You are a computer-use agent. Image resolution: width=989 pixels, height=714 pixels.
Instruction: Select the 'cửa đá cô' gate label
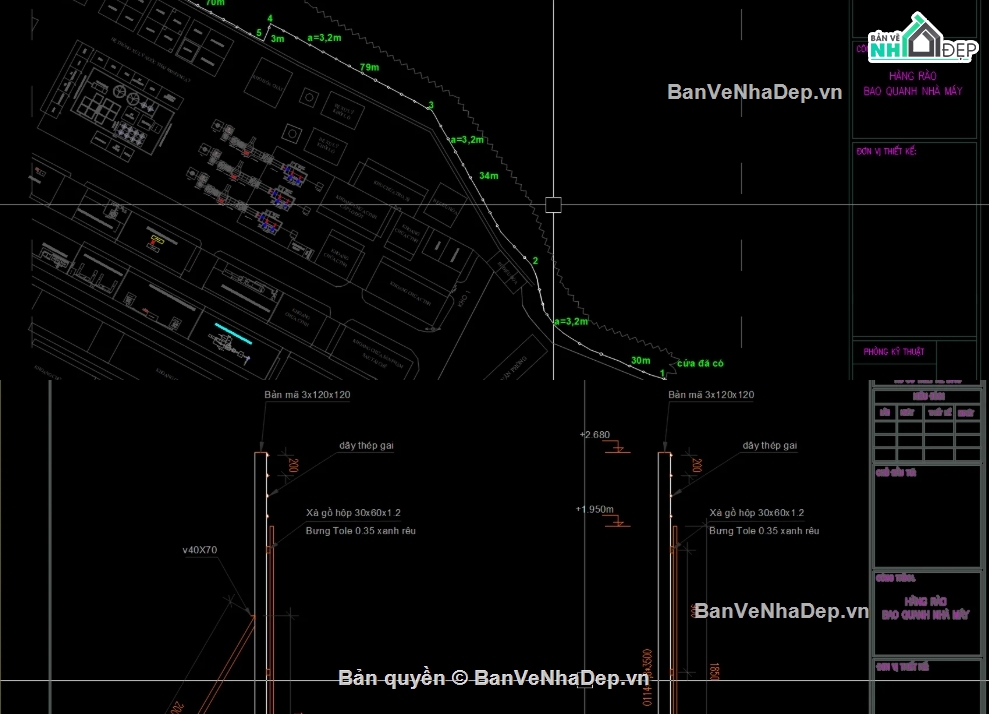click(698, 362)
